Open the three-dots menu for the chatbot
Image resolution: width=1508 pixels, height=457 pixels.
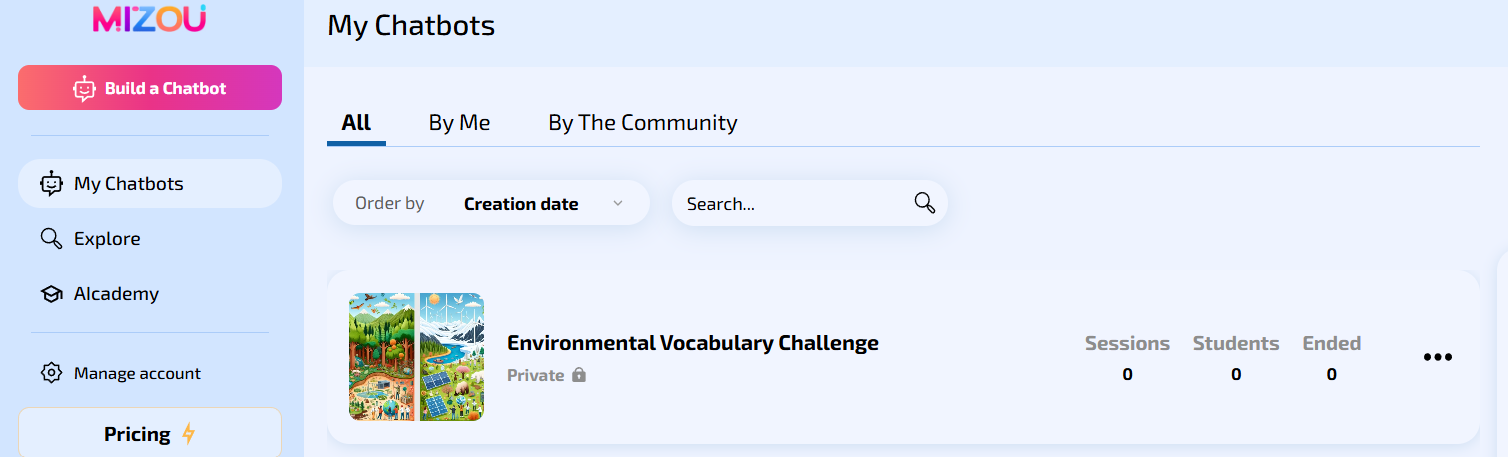click(1437, 357)
